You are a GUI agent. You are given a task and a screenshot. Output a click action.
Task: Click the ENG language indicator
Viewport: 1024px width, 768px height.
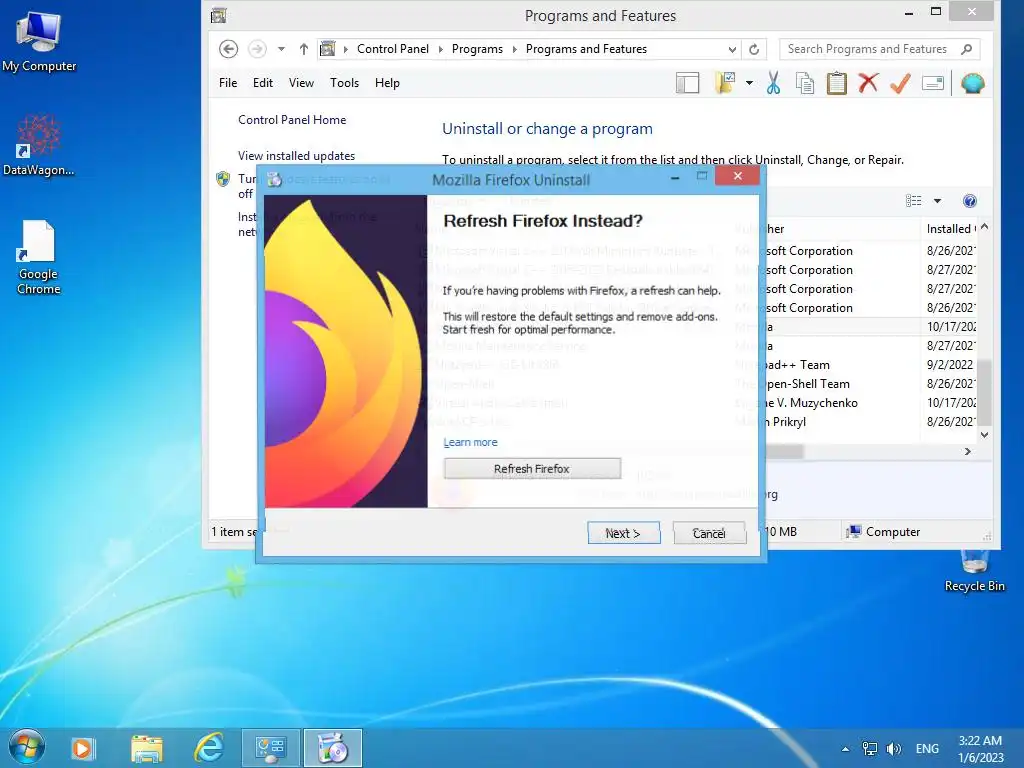[x=927, y=748]
